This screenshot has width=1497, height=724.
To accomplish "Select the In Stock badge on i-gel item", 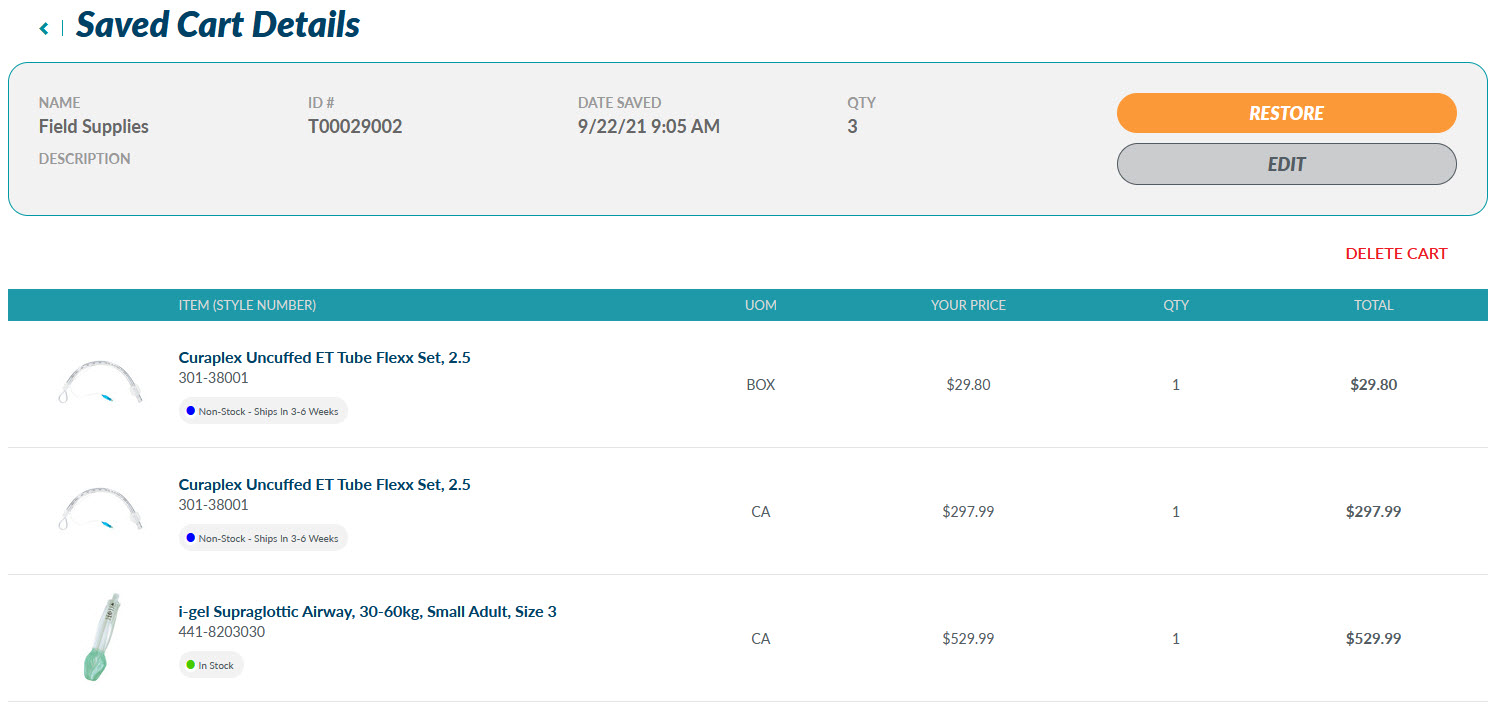I will (x=211, y=665).
